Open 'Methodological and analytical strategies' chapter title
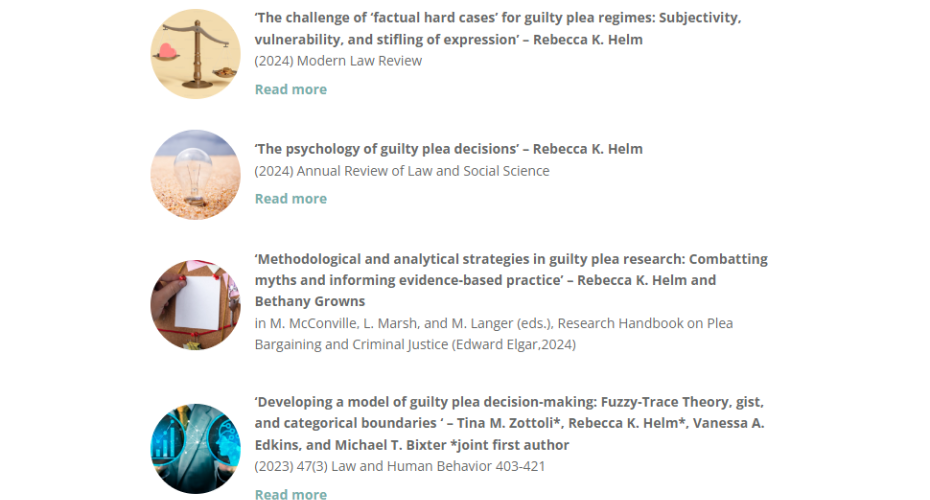 [x=511, y=280]
